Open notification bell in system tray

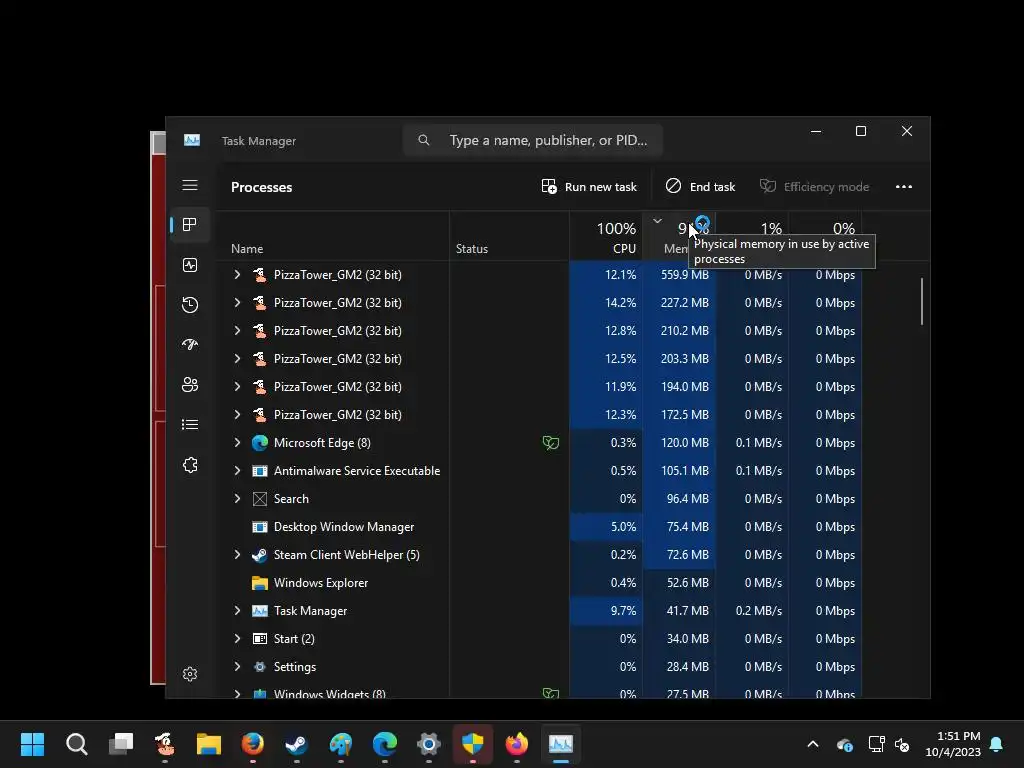pyautogui.click(x=997, y=744)
